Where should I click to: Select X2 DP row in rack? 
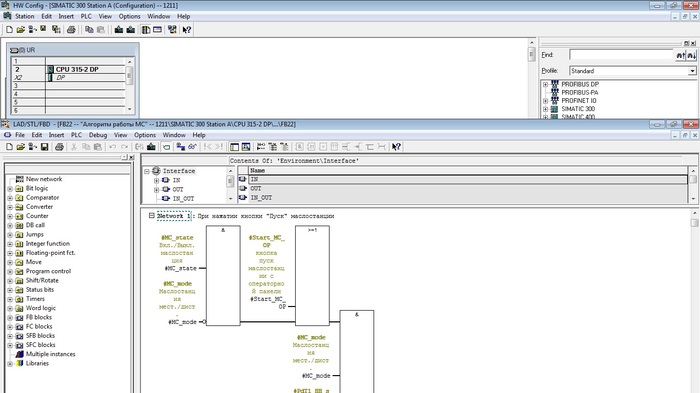click(x=69, y=78)
